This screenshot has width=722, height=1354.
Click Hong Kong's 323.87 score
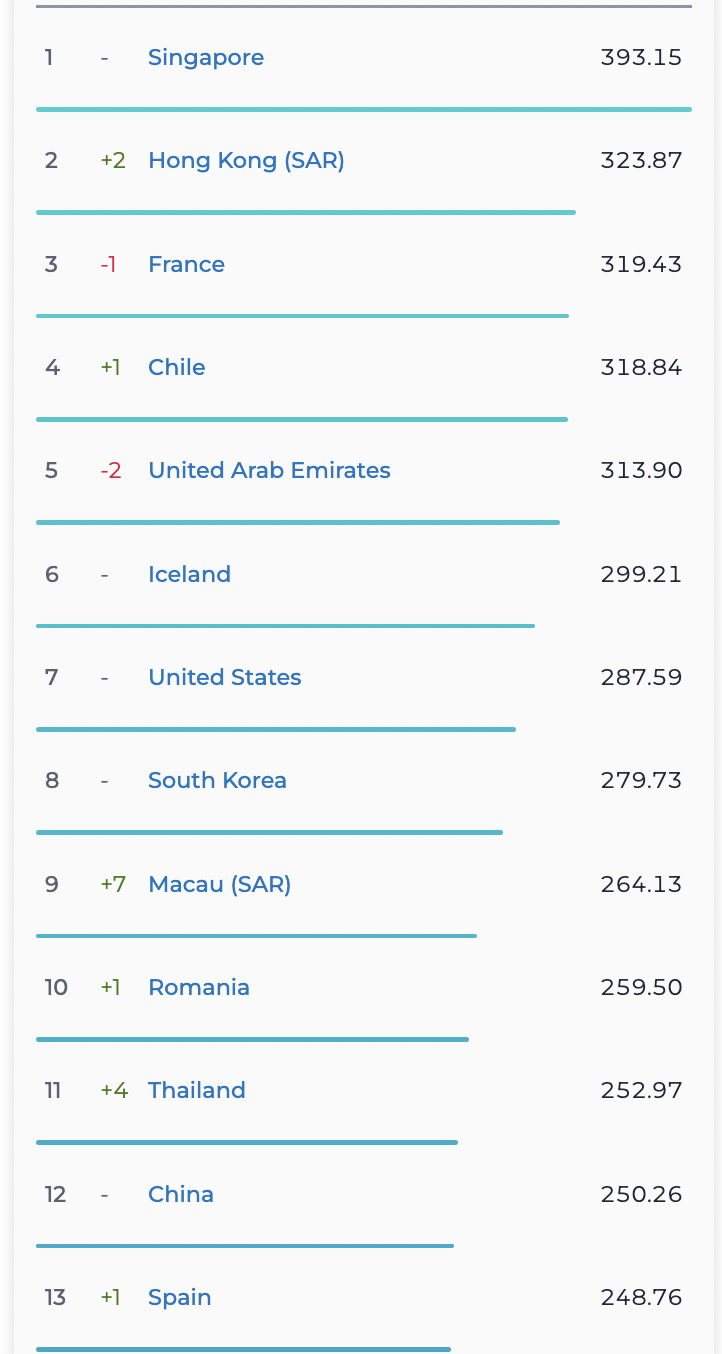[641, 161]
